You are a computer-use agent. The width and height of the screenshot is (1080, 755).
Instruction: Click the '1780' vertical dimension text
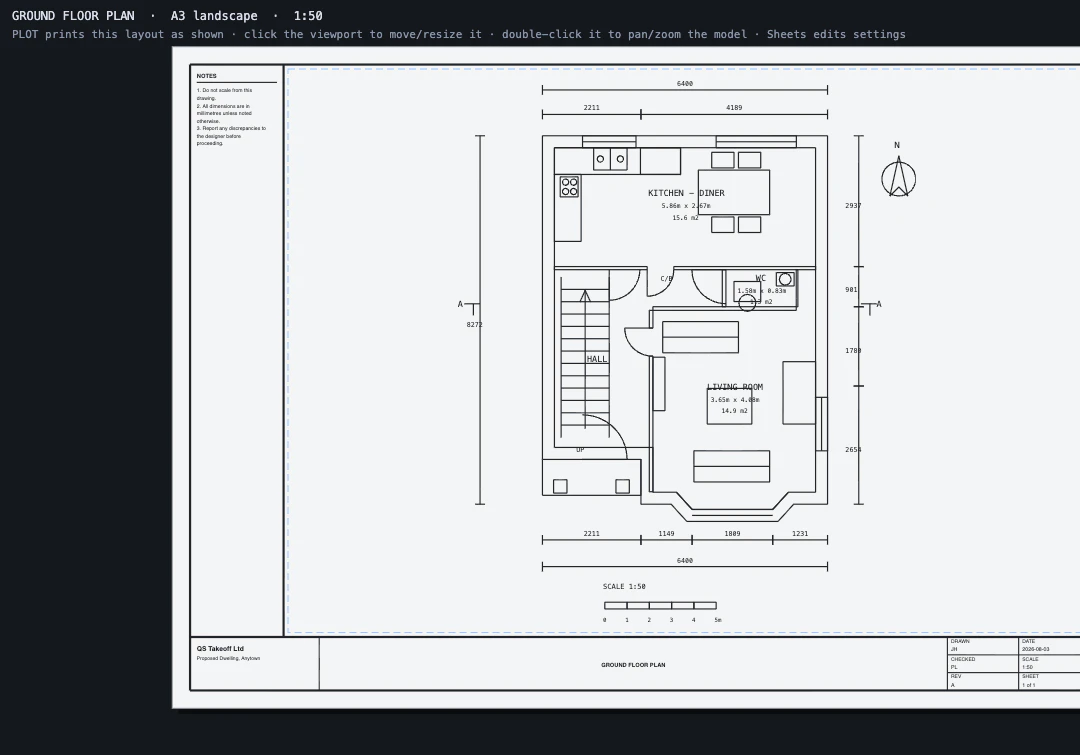point(853,351)
